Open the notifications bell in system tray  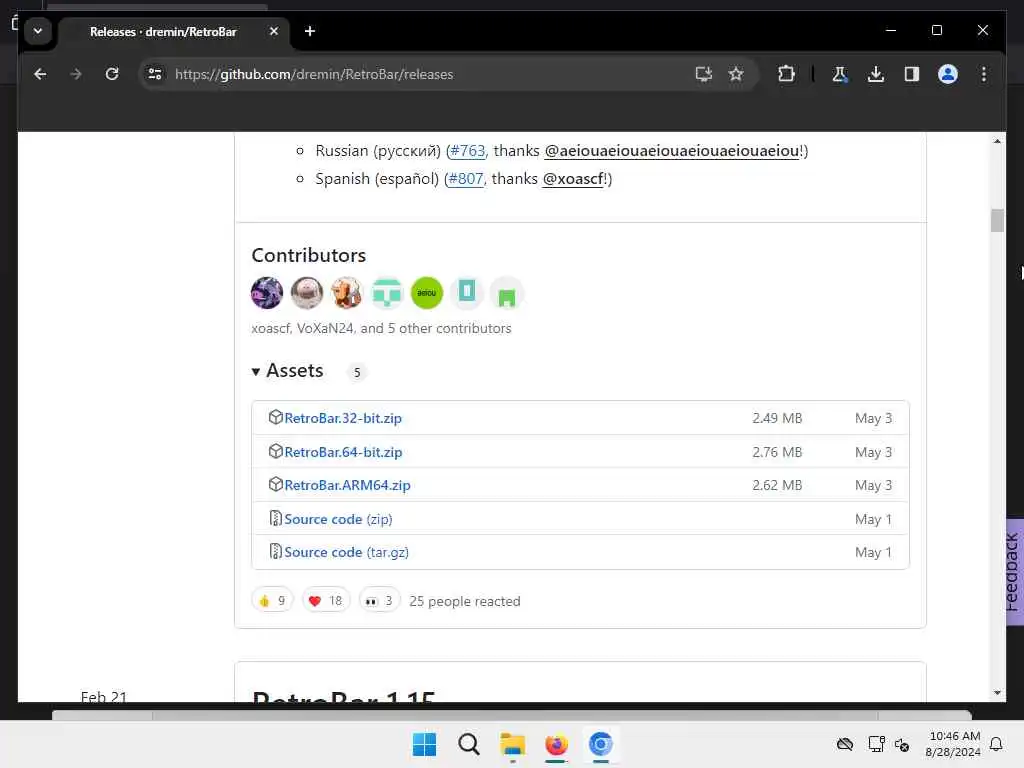(x=996, y=744)
